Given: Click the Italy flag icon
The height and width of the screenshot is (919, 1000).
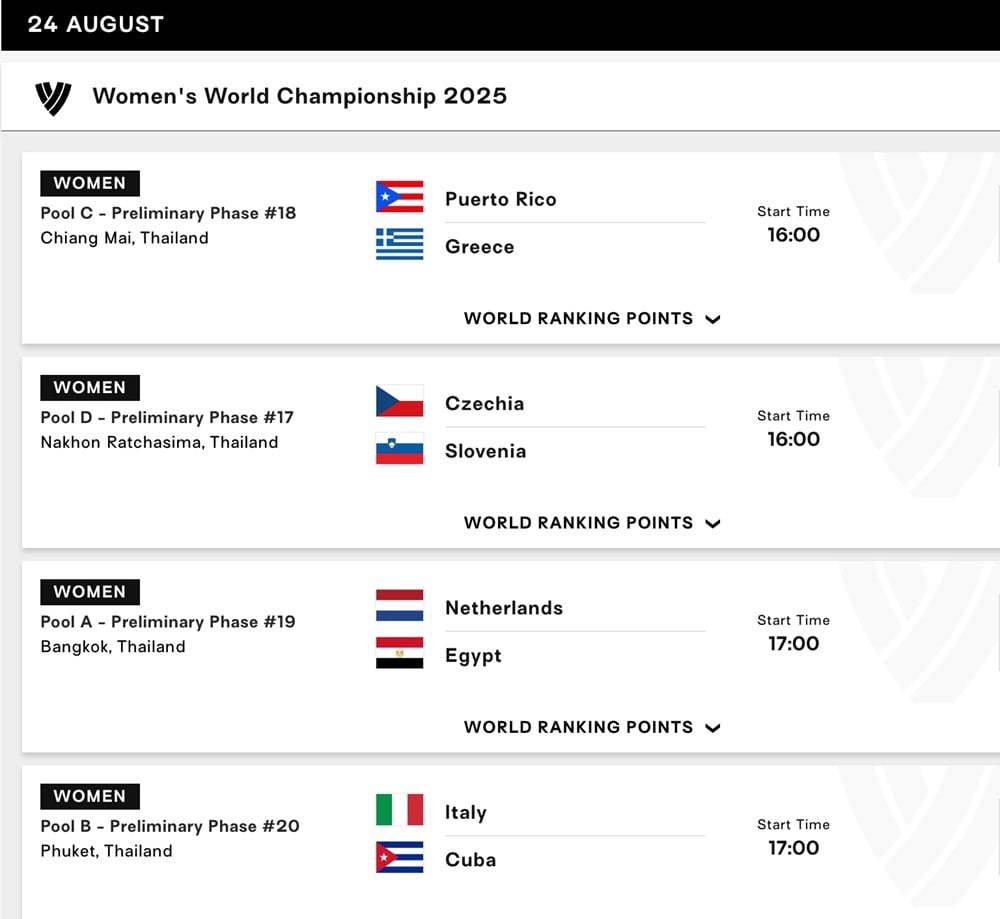Looking at the screenshot, I should [x=399, y=809].
